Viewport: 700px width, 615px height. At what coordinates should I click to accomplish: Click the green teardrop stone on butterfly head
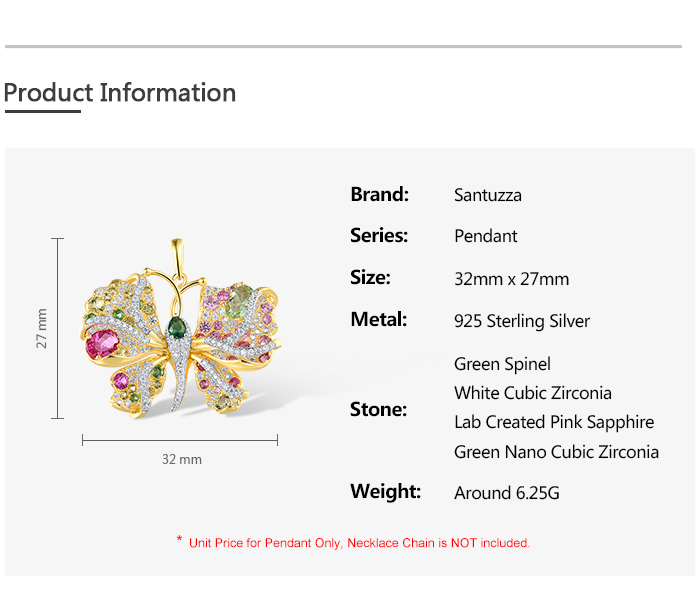coord(177,327)
